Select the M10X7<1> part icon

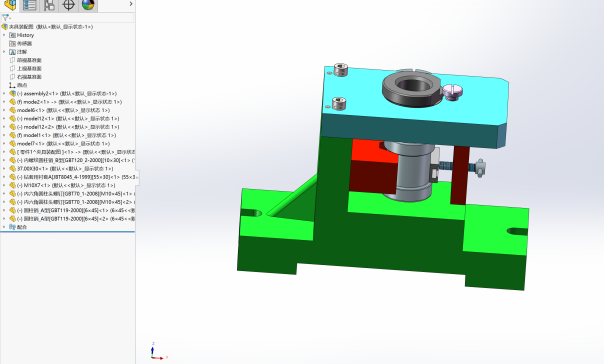[x=12, y=185]
